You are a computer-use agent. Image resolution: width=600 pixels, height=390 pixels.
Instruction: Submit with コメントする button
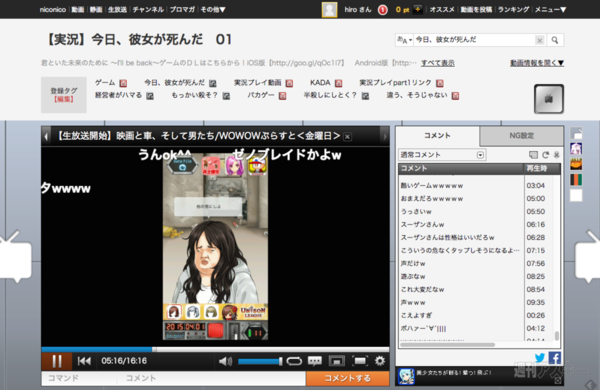point(347,378)
